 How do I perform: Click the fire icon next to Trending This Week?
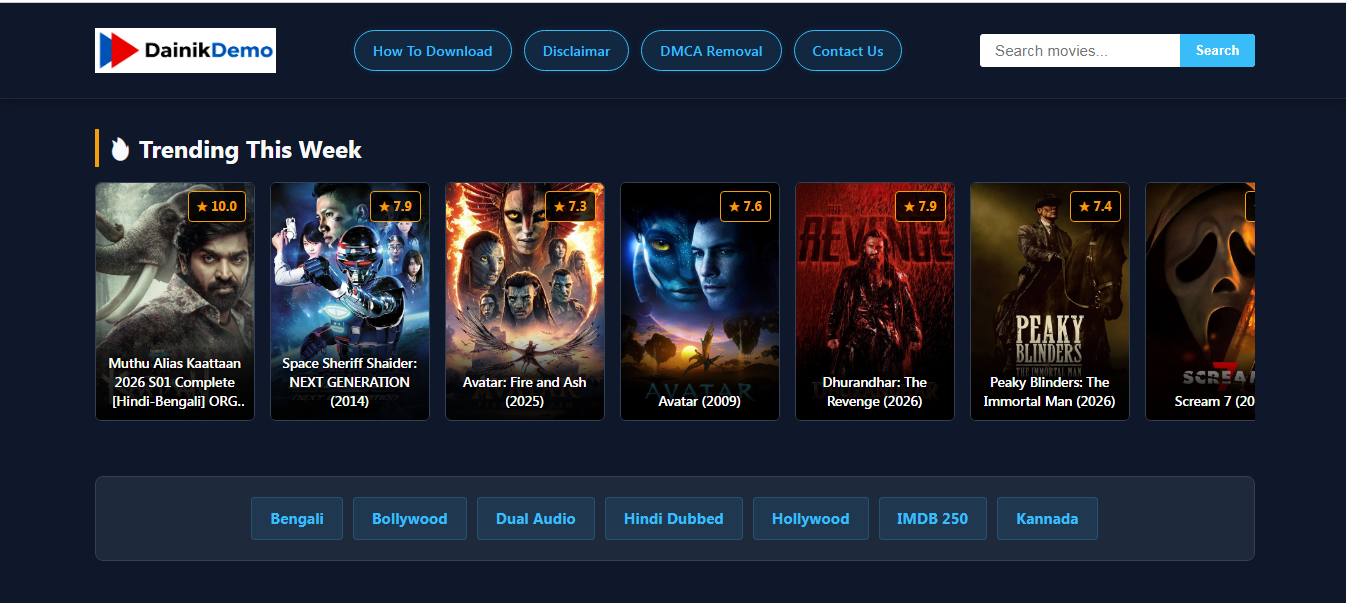tap(120, 148)
